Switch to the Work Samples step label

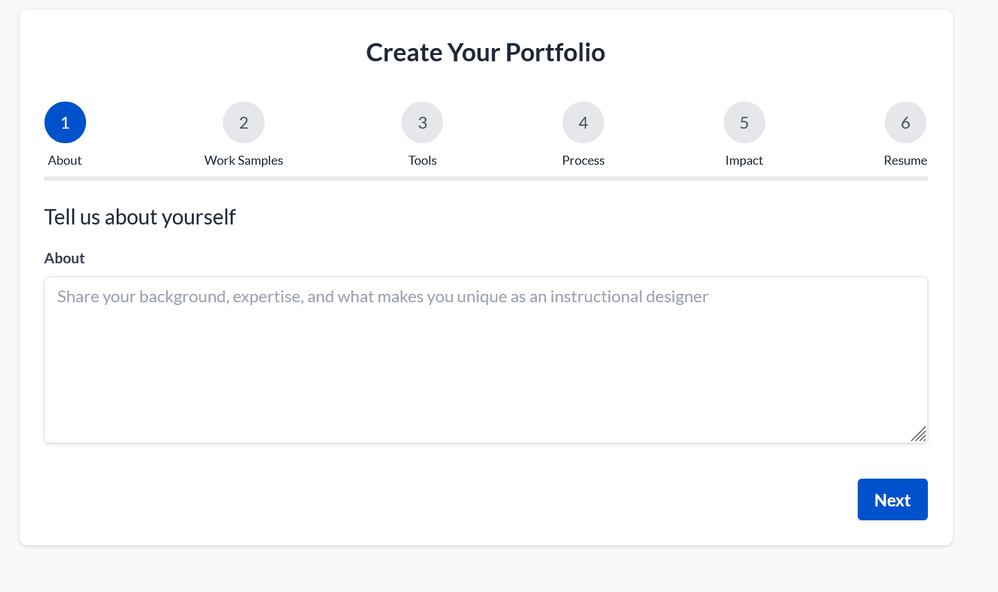coord(243,160)
